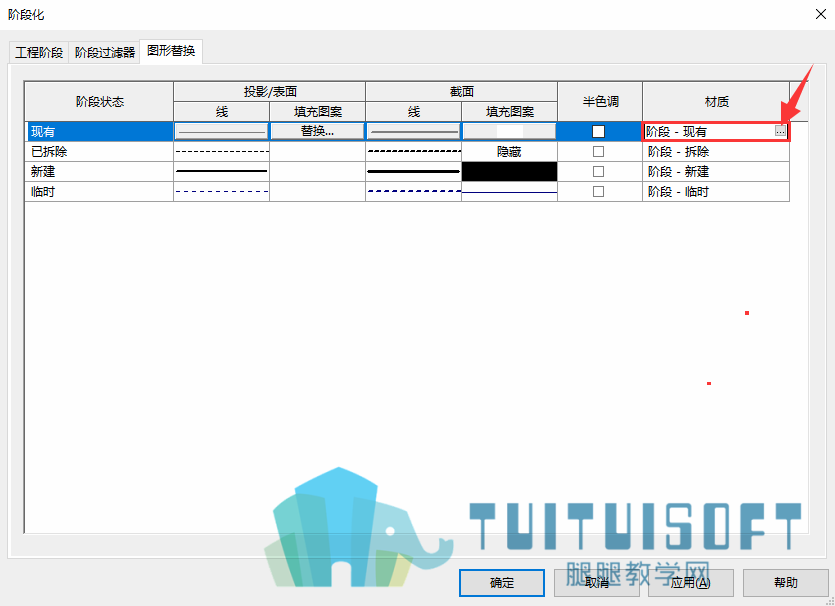Viewport: 835px width, 606px height.
Task: Click surface fill pattern cell of 临时
Action: point(317,192)
